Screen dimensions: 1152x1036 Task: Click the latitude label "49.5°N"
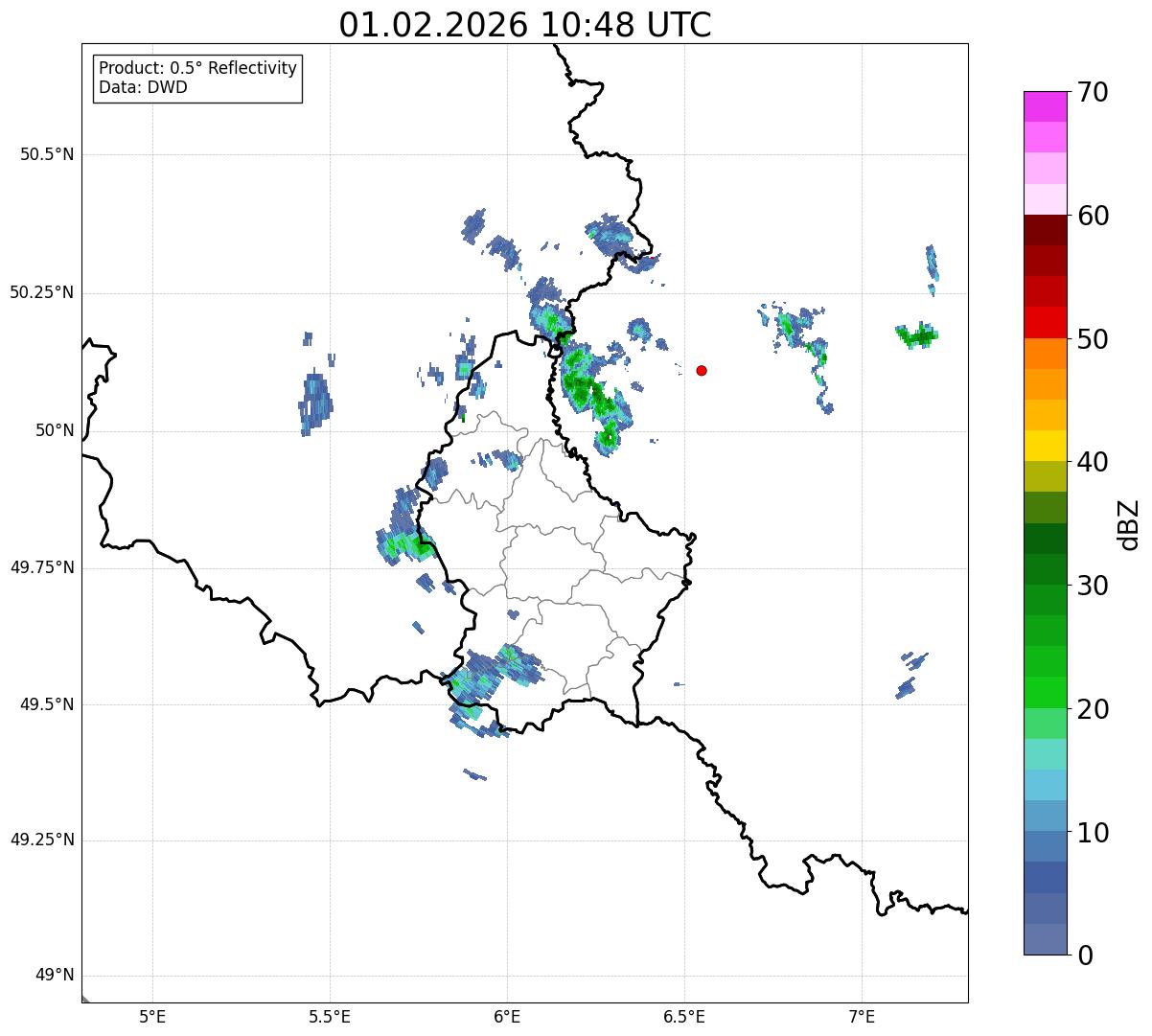[x=47, y=704]
